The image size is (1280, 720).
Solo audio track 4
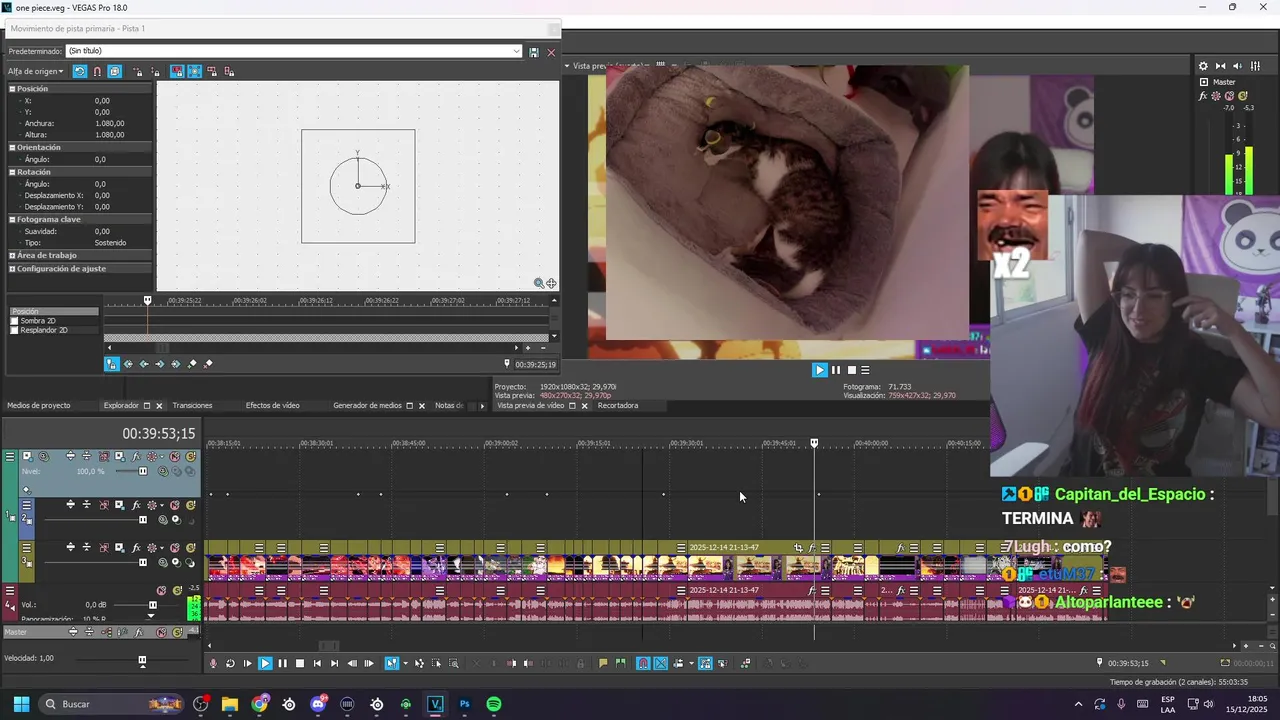(x=177, y=590)
